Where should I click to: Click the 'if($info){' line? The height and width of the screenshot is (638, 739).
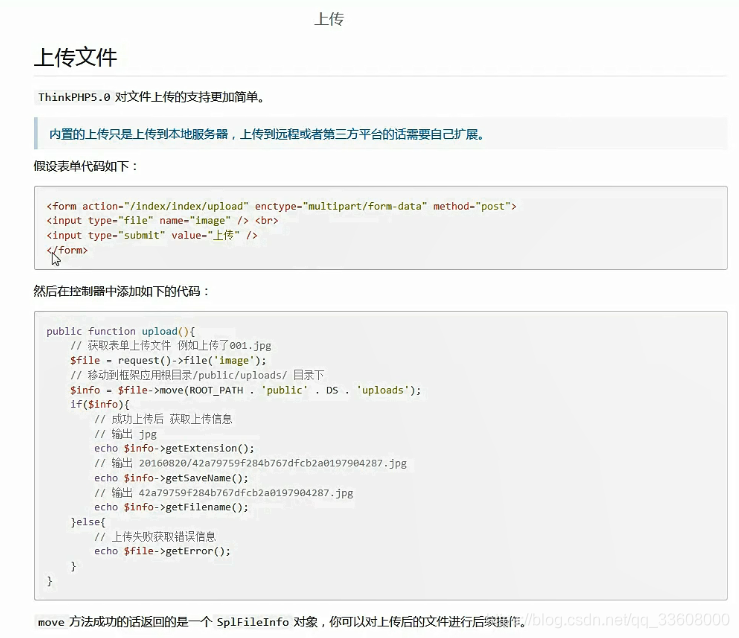pos(99,404)
